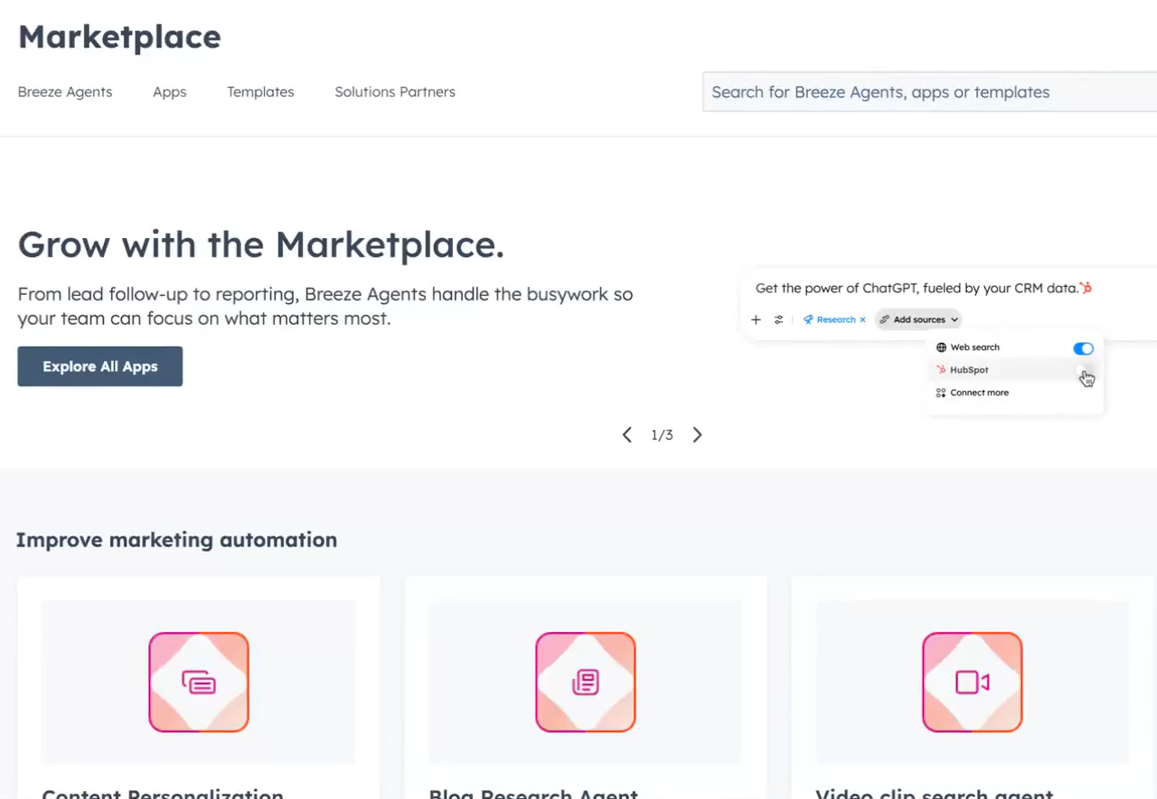
Task: Click the Explore All Apps button
Action: 100,367
